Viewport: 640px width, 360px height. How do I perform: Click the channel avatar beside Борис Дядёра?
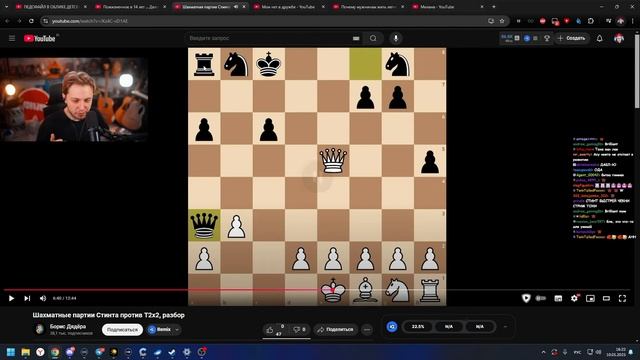pyautogui.click(x=40, y=329)
